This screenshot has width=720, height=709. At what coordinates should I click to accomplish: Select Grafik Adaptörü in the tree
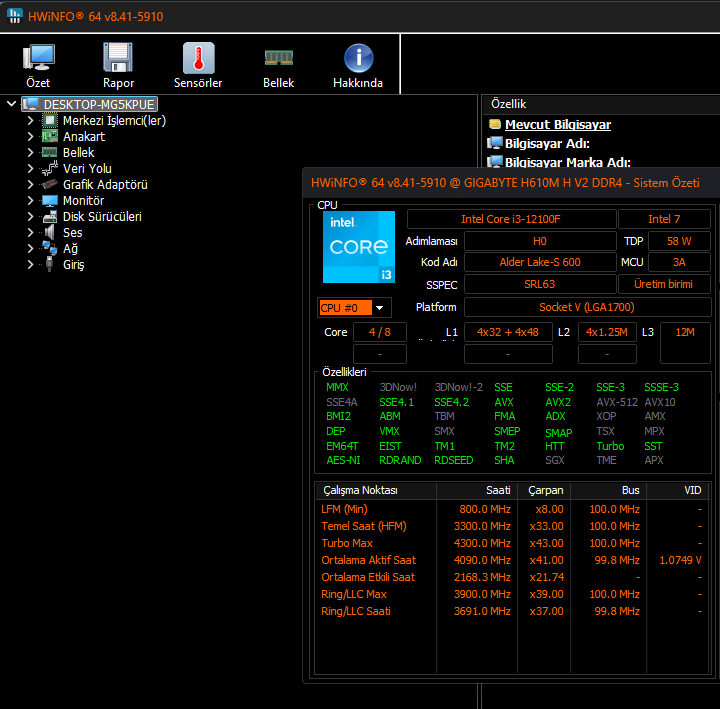[105, 185]
